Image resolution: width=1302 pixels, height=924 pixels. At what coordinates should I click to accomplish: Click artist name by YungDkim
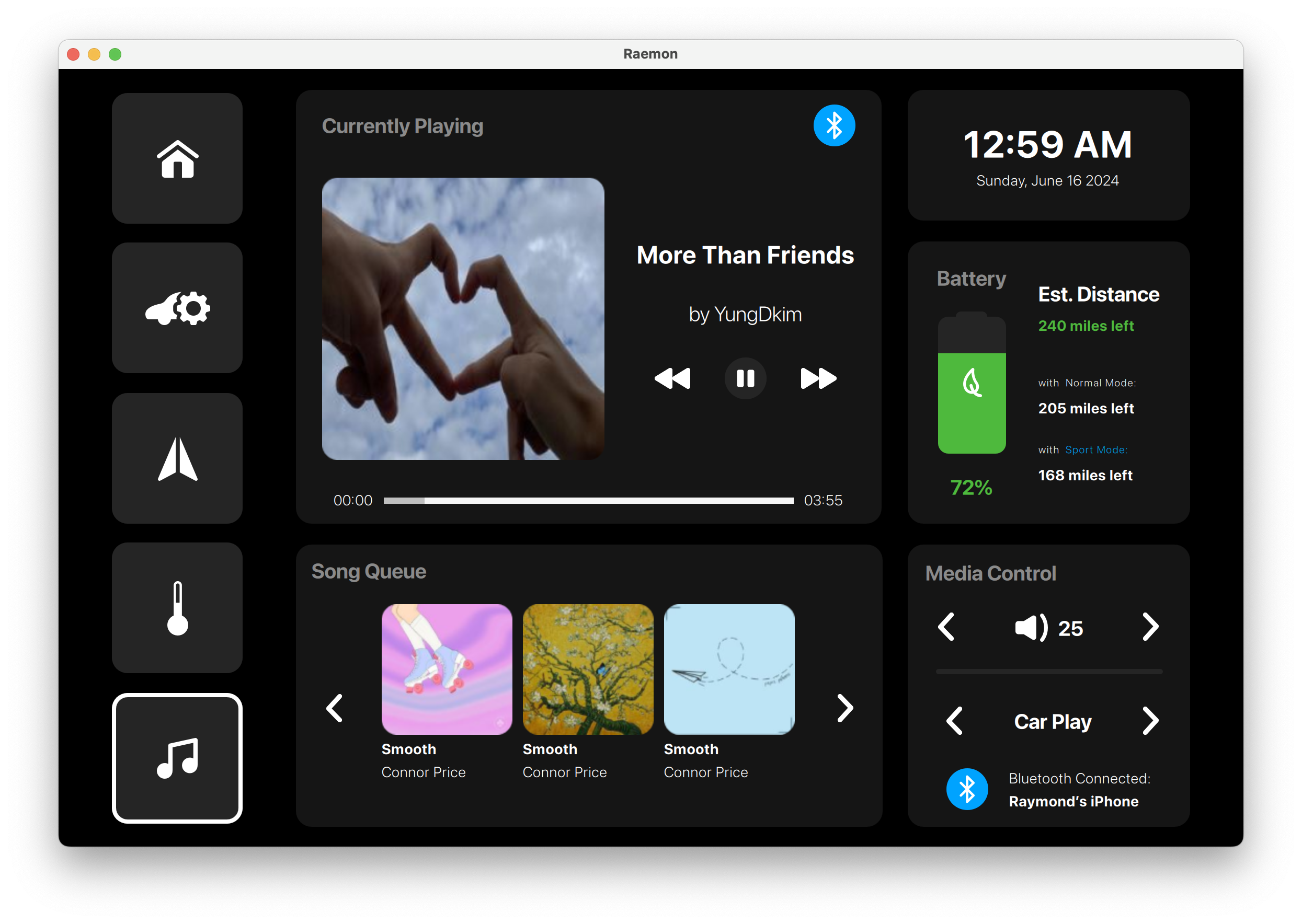(745, 314)
